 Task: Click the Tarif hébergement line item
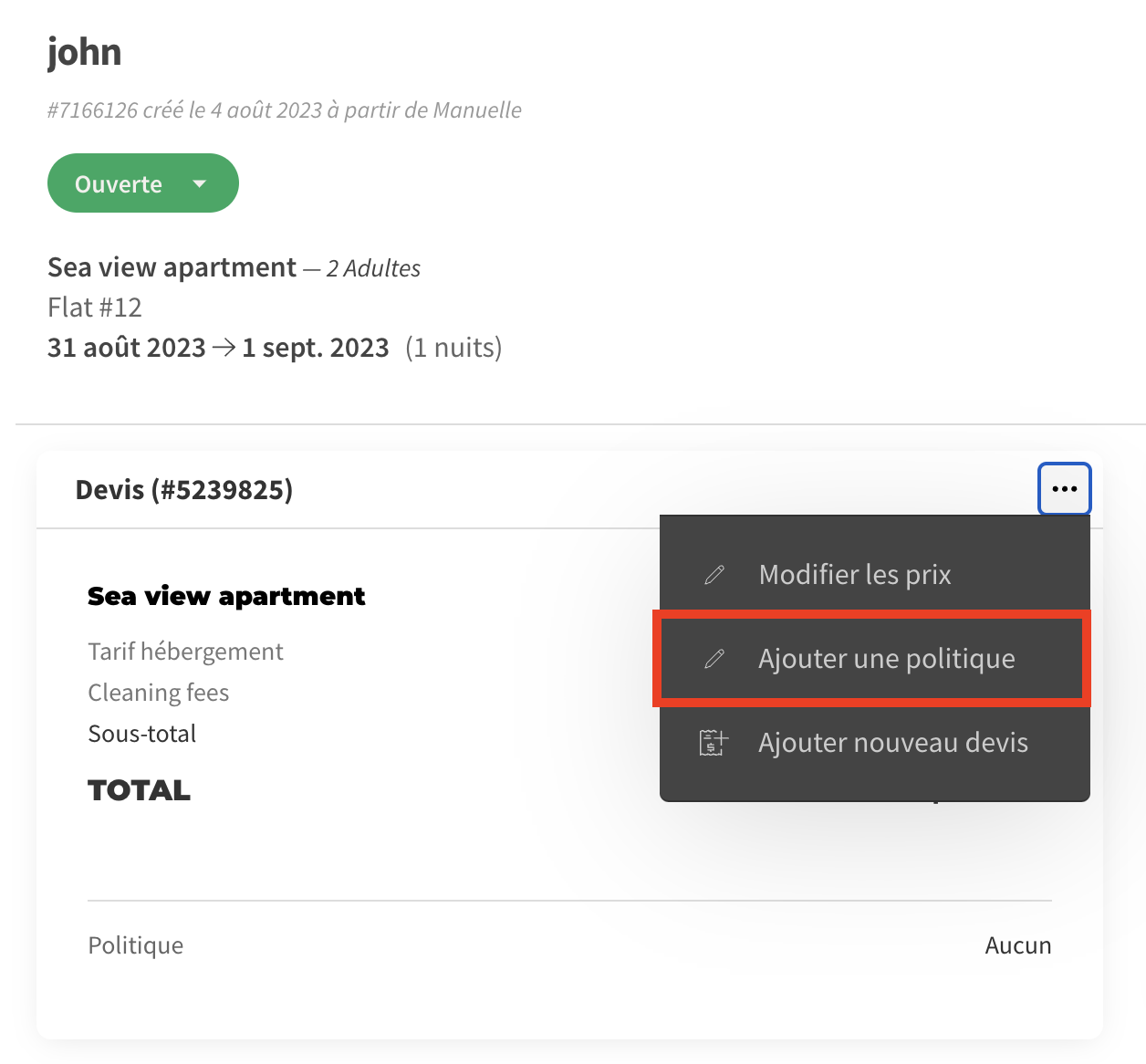pos(185,652)
